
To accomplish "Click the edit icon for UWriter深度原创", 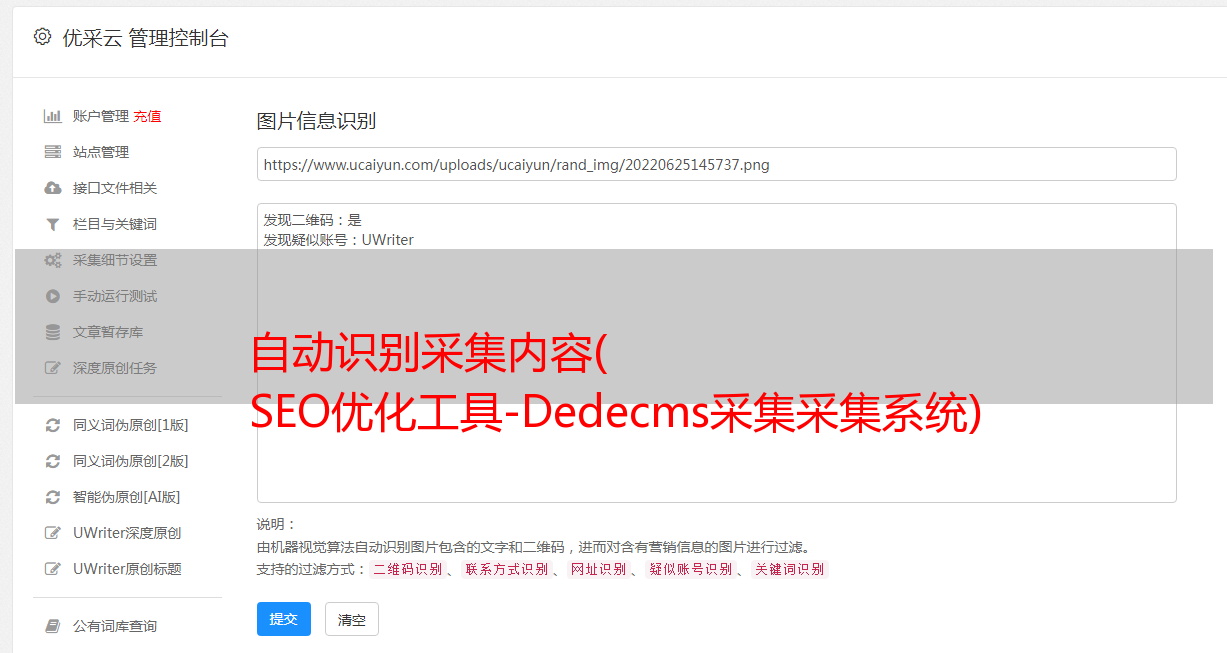I will click(x=53, y=533).
